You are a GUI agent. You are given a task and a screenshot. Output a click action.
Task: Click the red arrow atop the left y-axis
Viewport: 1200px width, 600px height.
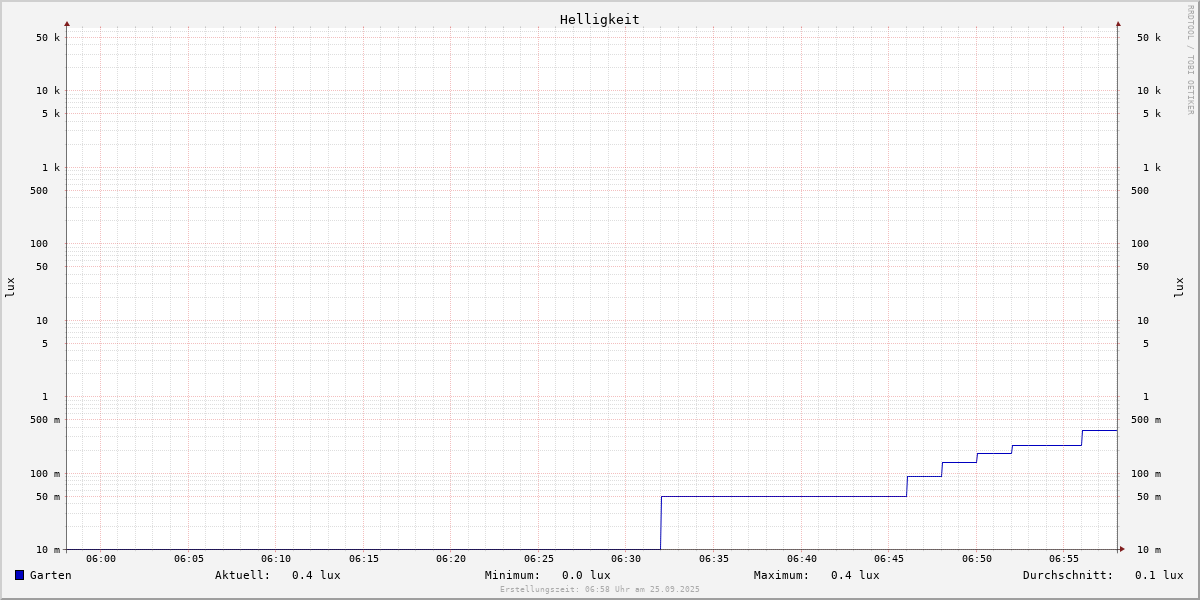tap(67, 23)
